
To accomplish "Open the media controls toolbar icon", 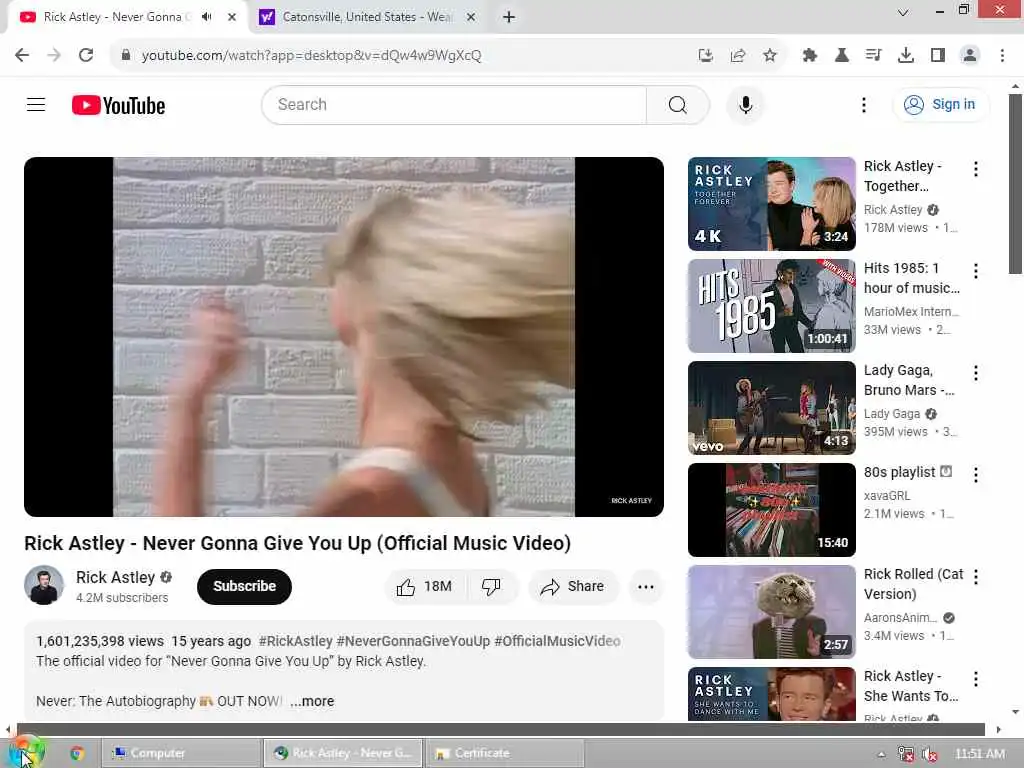I will (873, 56).
